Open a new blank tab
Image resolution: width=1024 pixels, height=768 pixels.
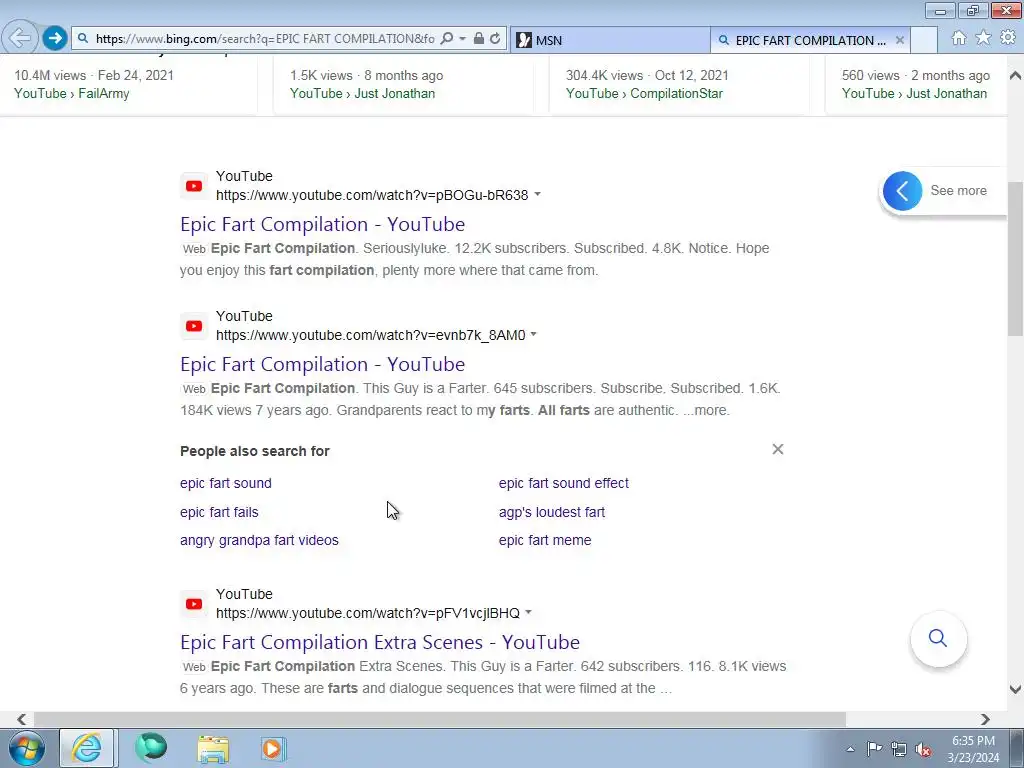[x=924, y=40]
